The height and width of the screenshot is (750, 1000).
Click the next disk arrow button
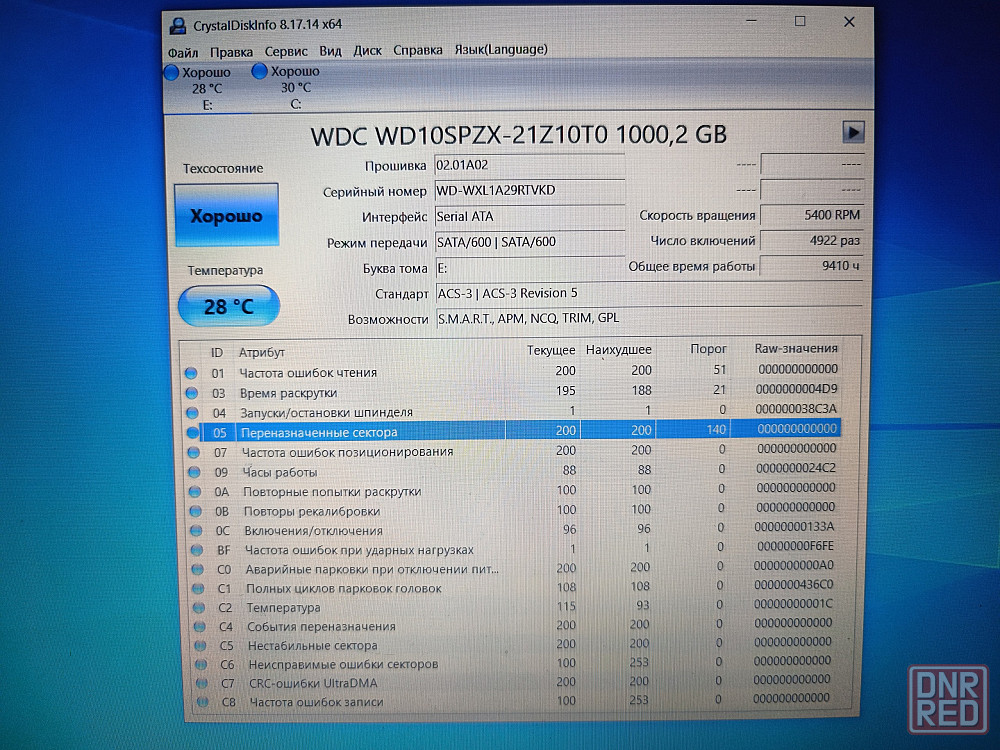pos(853,132)
